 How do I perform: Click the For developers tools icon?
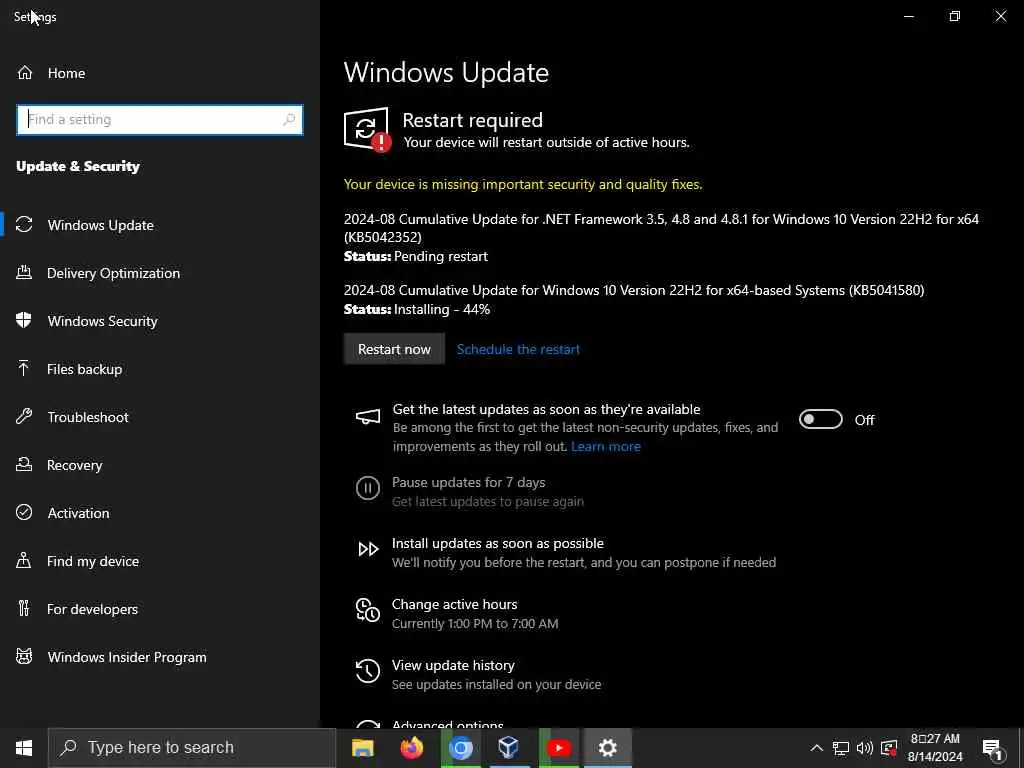tap(24, 608)
